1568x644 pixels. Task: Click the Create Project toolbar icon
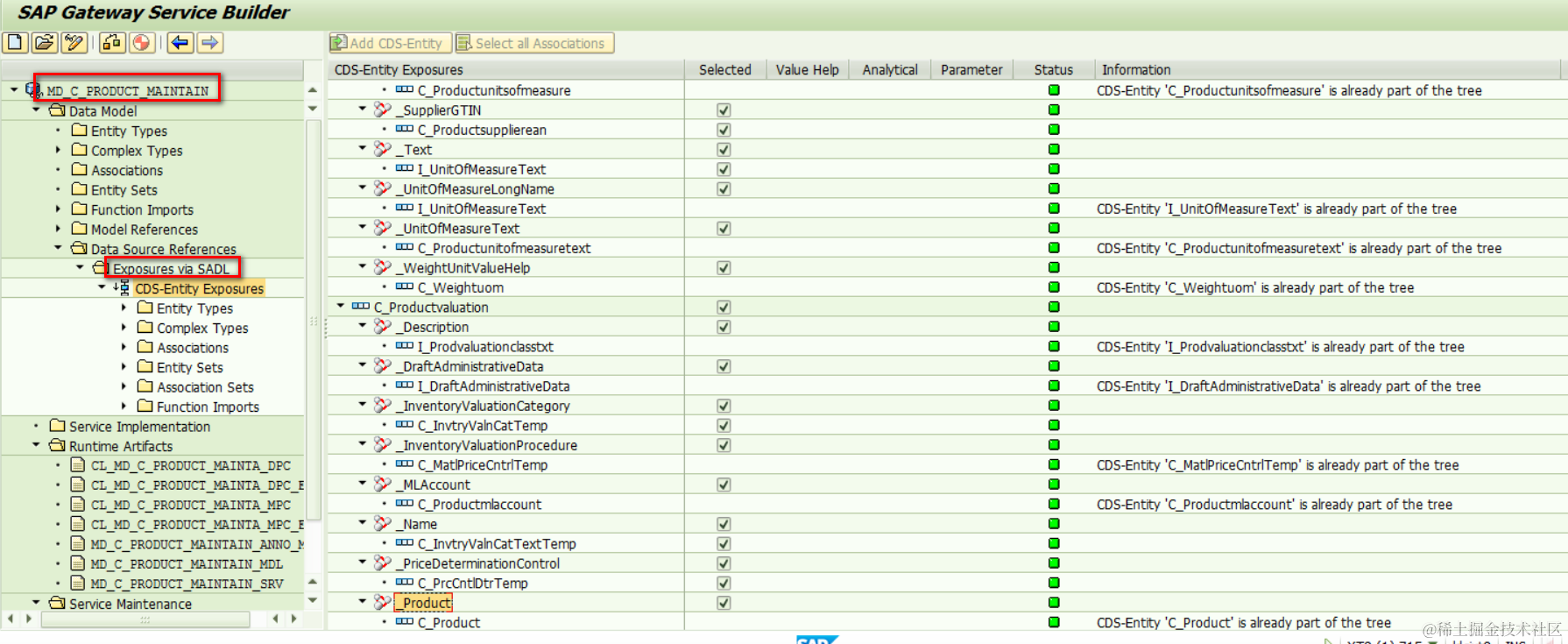click(15, 42)
